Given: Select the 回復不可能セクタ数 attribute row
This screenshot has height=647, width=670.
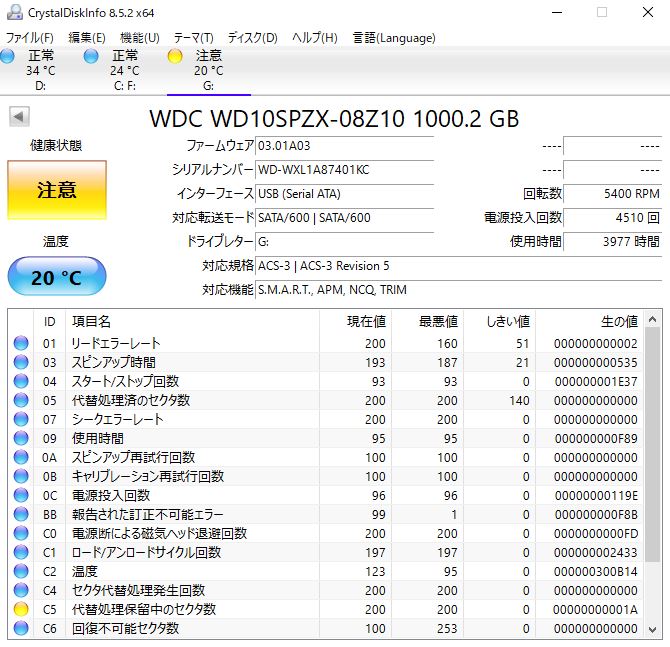Looking at the screenshot, I should tap(326, 629).
